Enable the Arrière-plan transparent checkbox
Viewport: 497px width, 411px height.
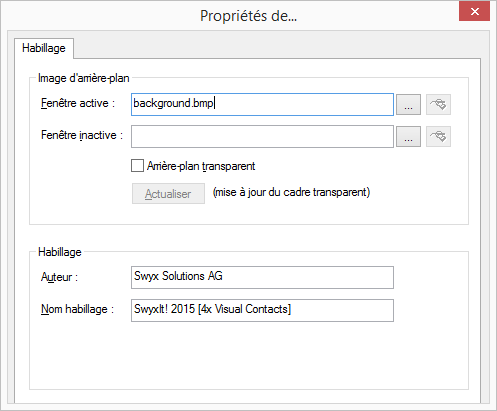pyautogui.click(x=137, y=166)
